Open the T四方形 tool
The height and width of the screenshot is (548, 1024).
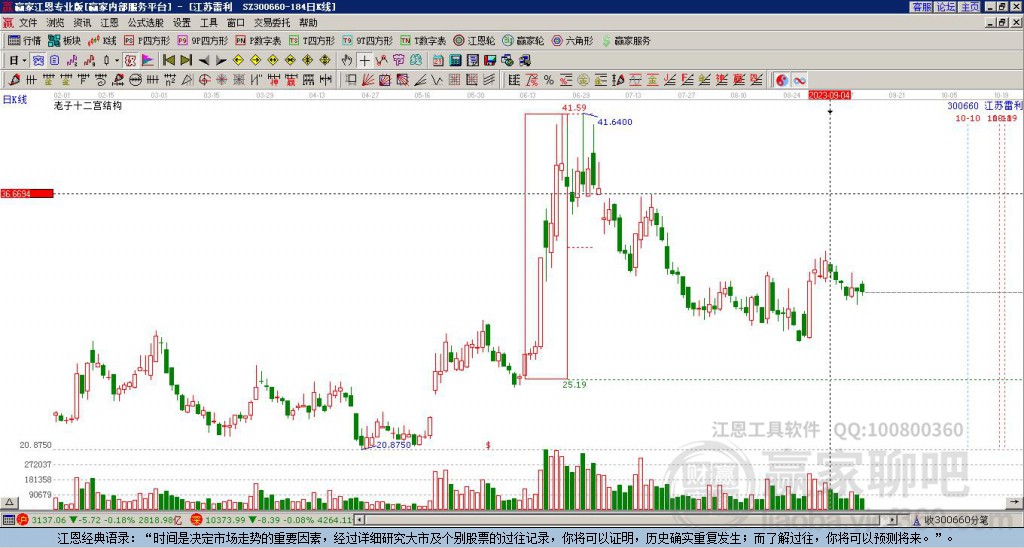tap(311, 40)
